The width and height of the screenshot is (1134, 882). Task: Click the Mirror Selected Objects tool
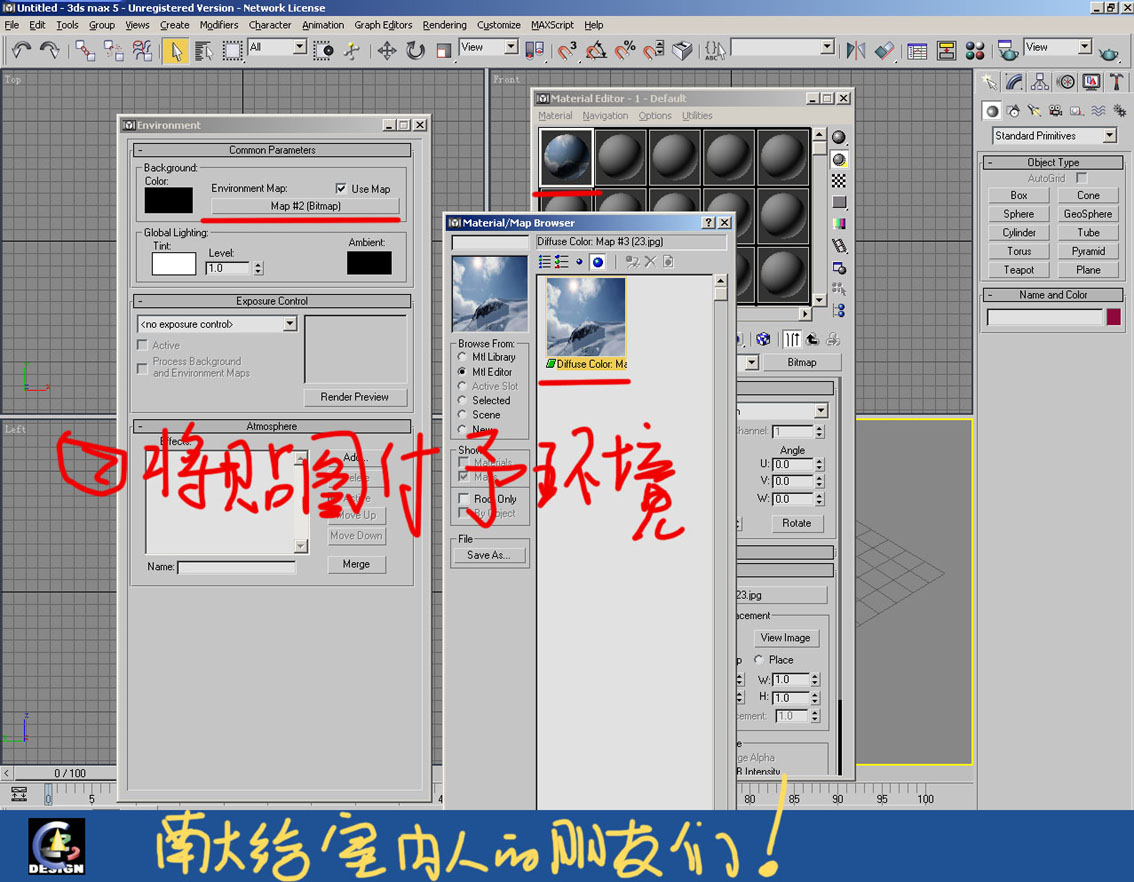(x=856, y=51)
